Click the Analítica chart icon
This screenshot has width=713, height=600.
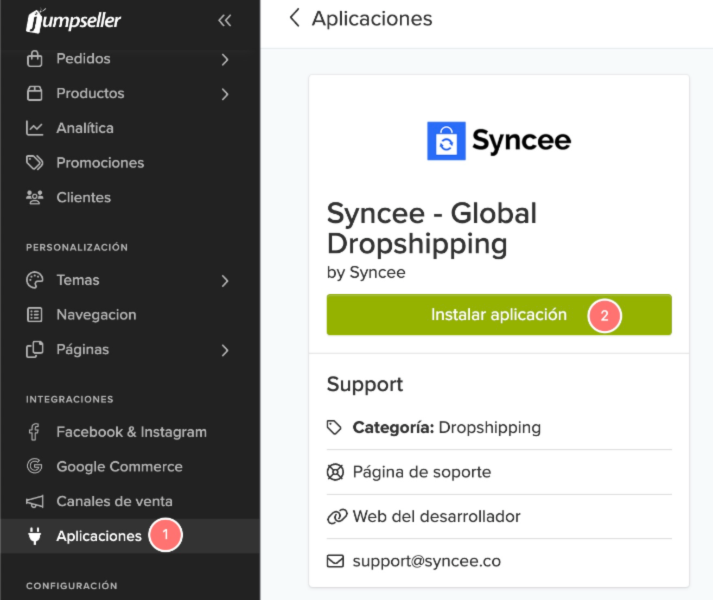[35, 128]
